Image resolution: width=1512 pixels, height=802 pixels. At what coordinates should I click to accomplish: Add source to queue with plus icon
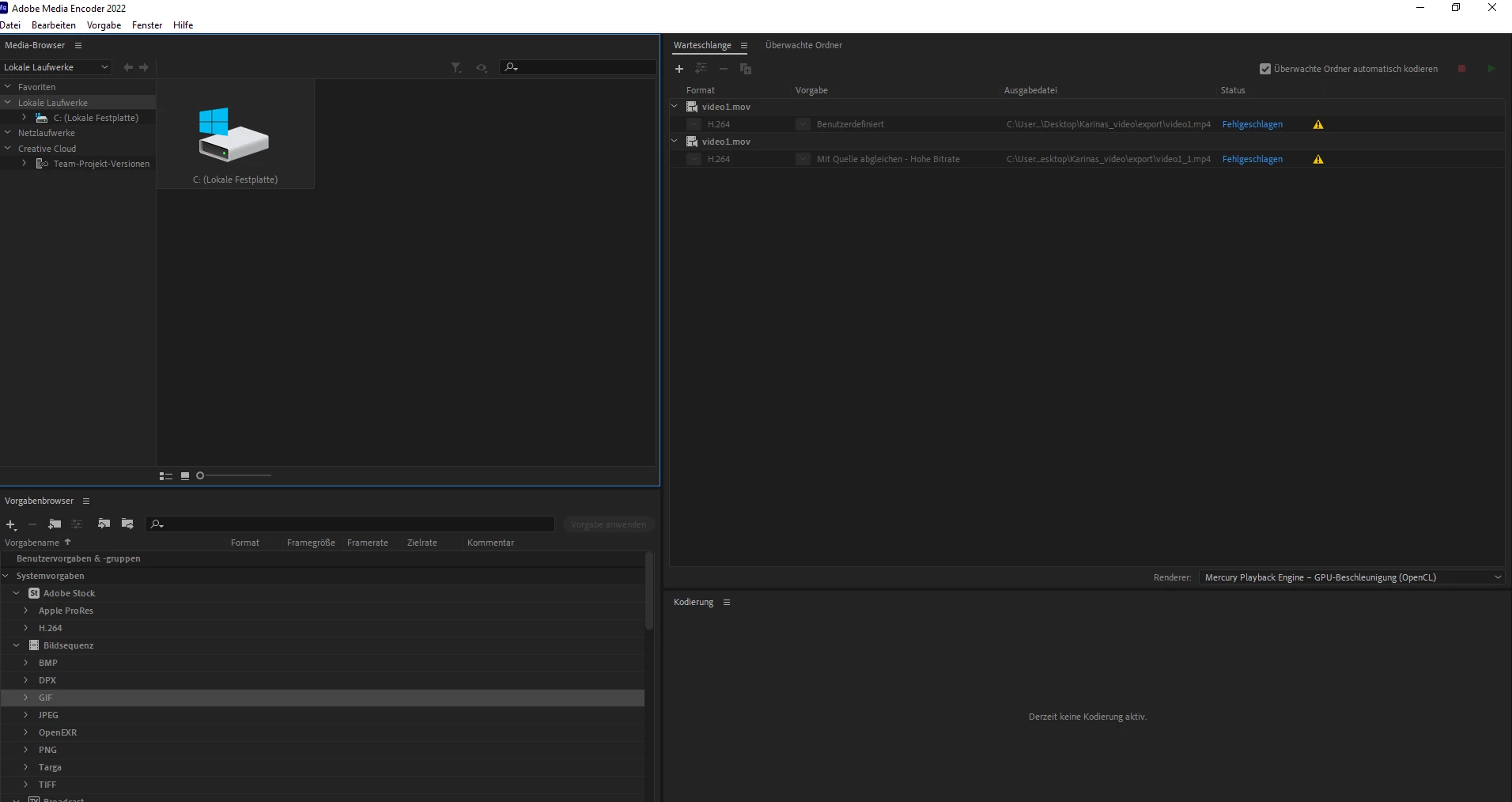[679, 69]
